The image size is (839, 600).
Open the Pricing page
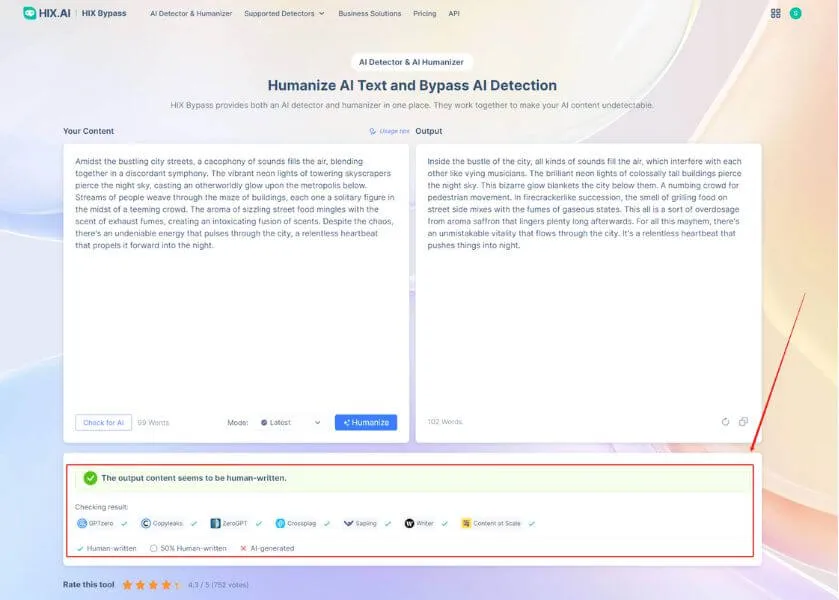point(425,13)
